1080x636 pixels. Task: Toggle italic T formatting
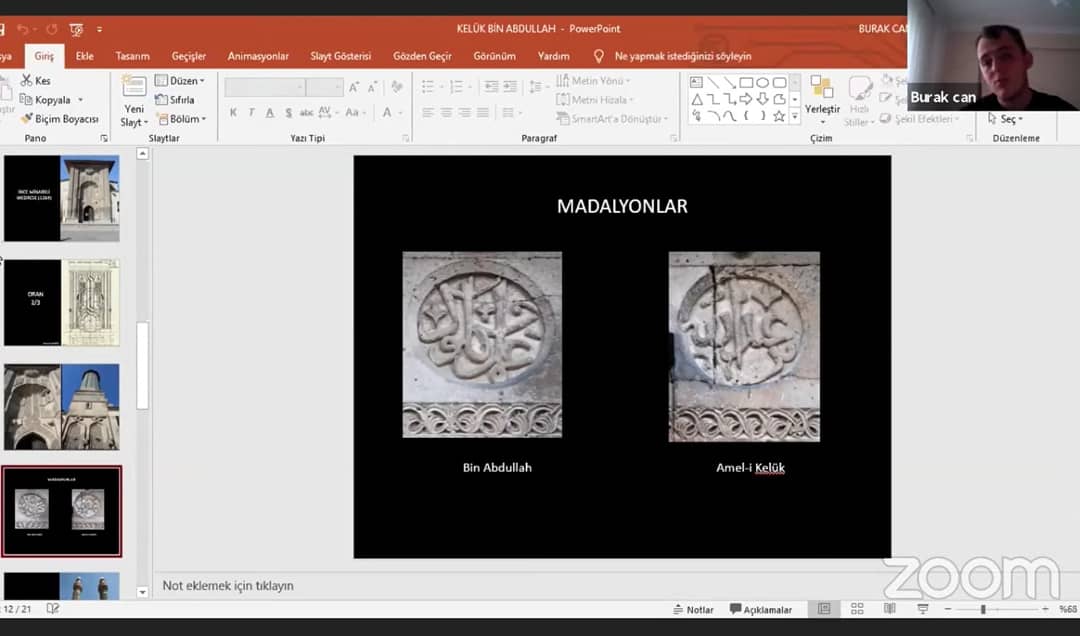pyautogui.click(x=251, y=112)
